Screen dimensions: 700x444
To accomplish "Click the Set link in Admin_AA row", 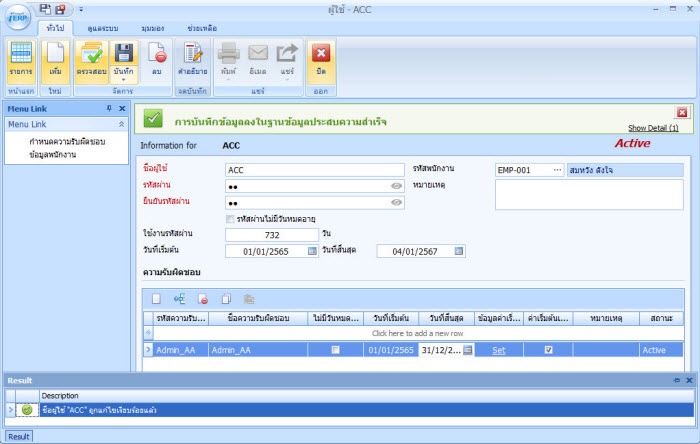I will [x=499, y=350].
